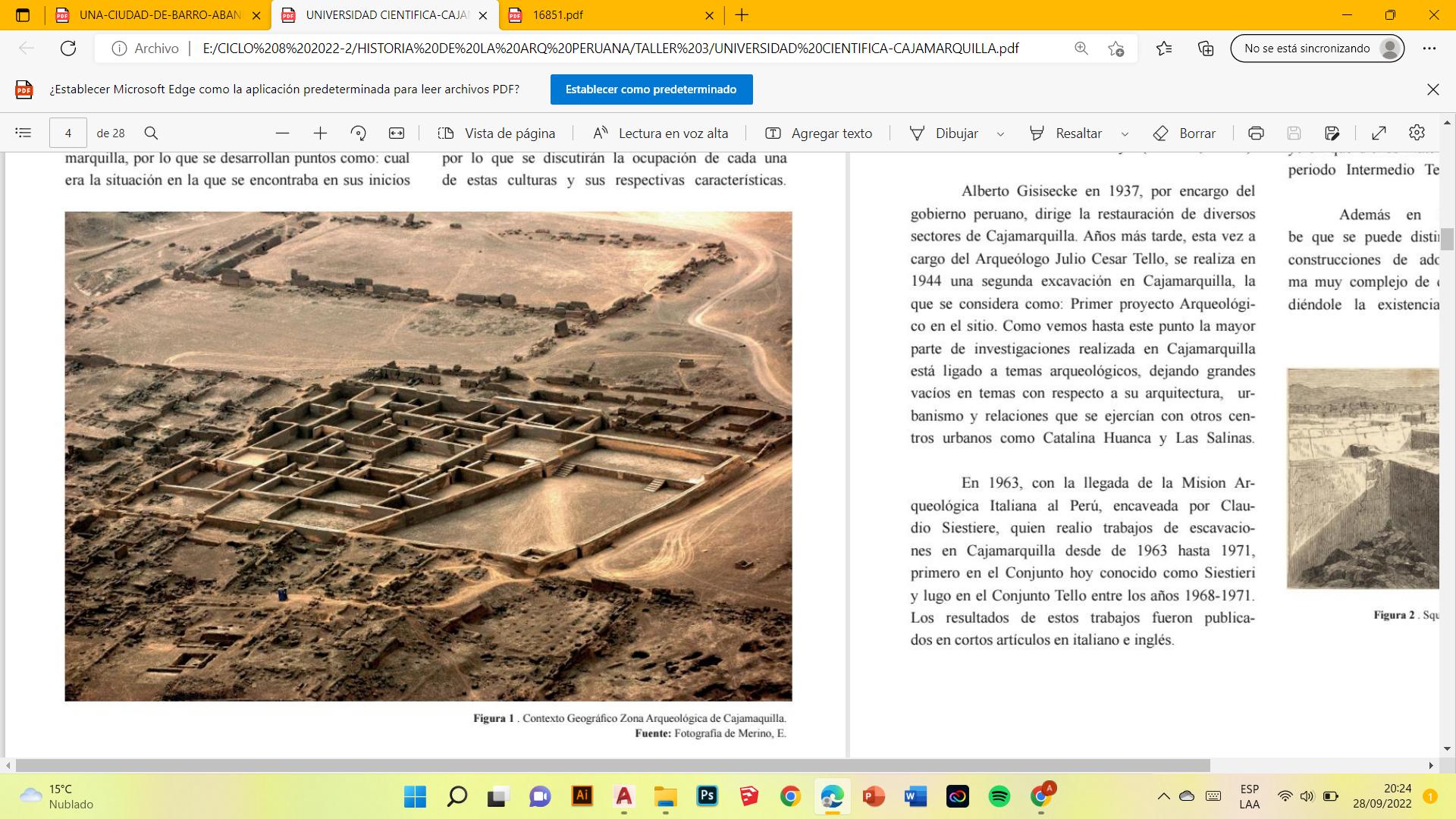Click the page number input field
This screenshot has height=819, width=1456.
coord(68,133)
